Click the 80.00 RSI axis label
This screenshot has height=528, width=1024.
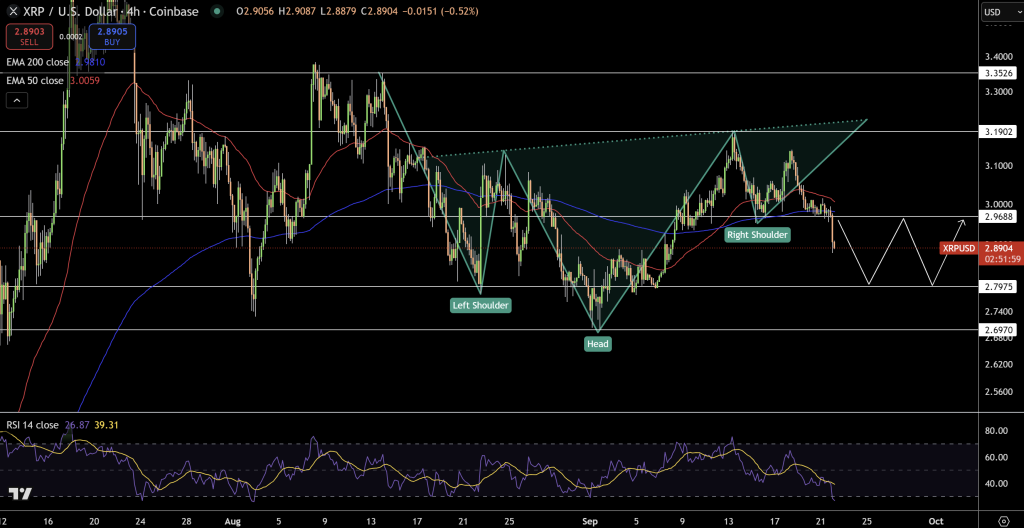pyautogui.click(x=995, y=431)
